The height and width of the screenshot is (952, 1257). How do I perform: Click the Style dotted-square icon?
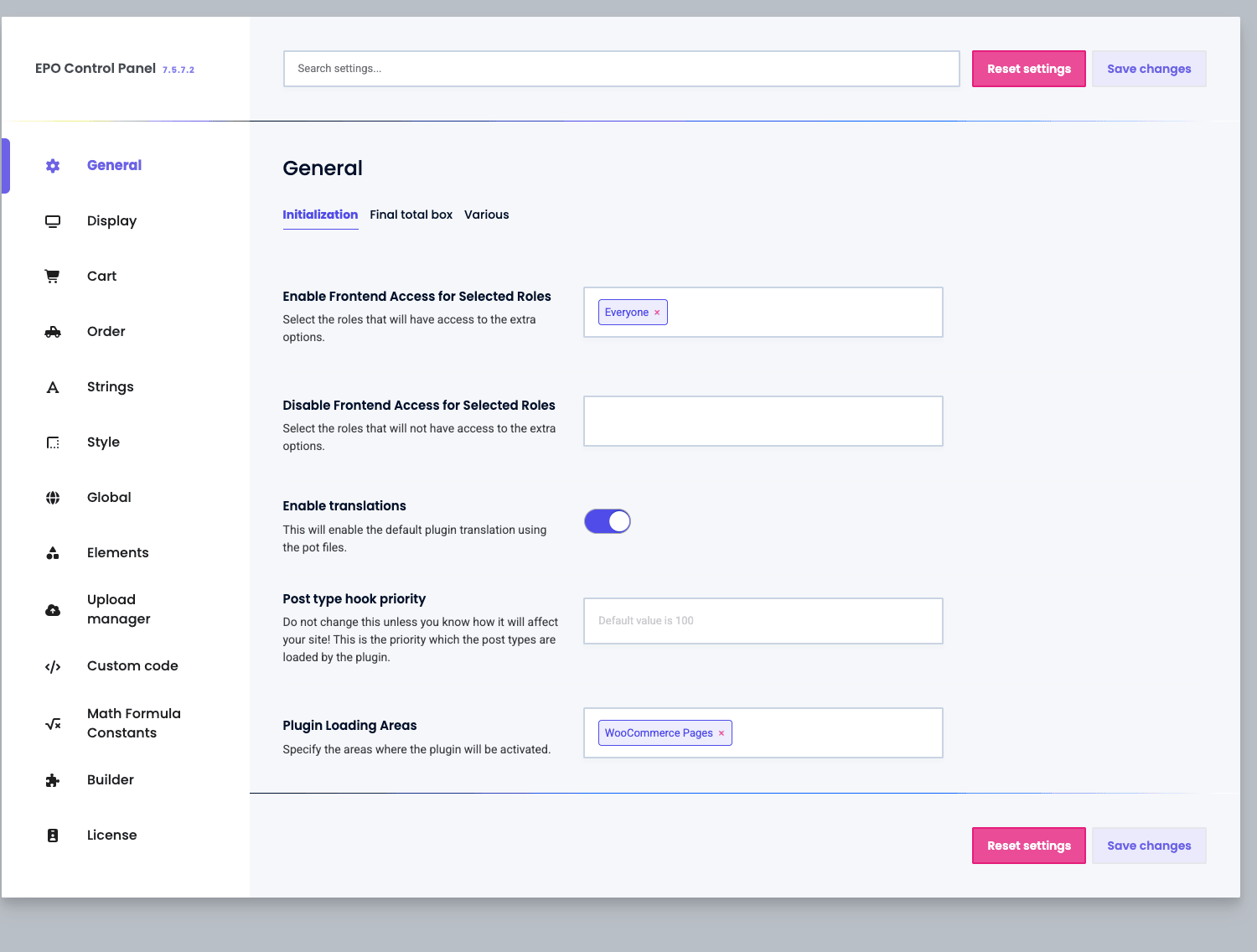coord(53,442)
